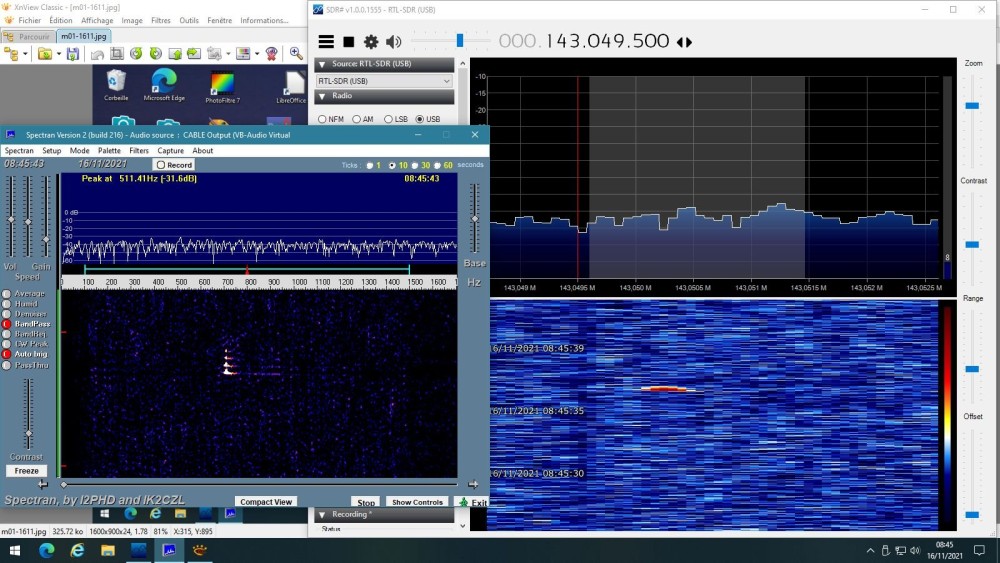Expand the Recording panel section
The height and width of the screenshot is (563, 1000).
(322, 514)
